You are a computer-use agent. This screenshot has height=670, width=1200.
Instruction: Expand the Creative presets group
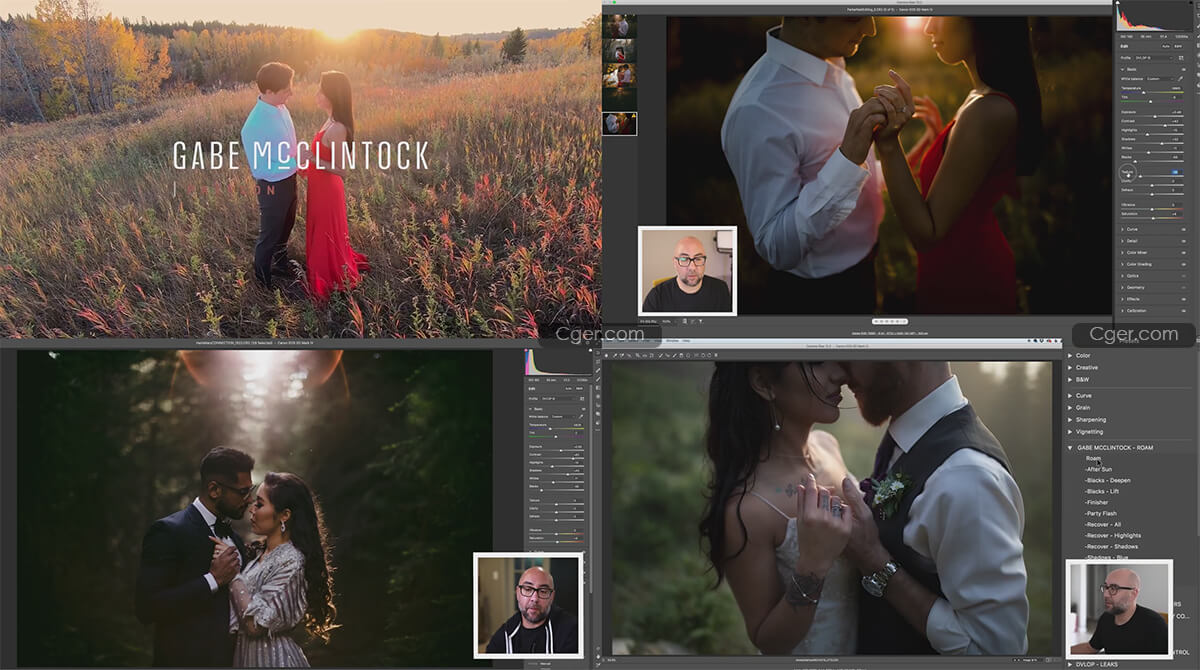[x=1070, y=367]
